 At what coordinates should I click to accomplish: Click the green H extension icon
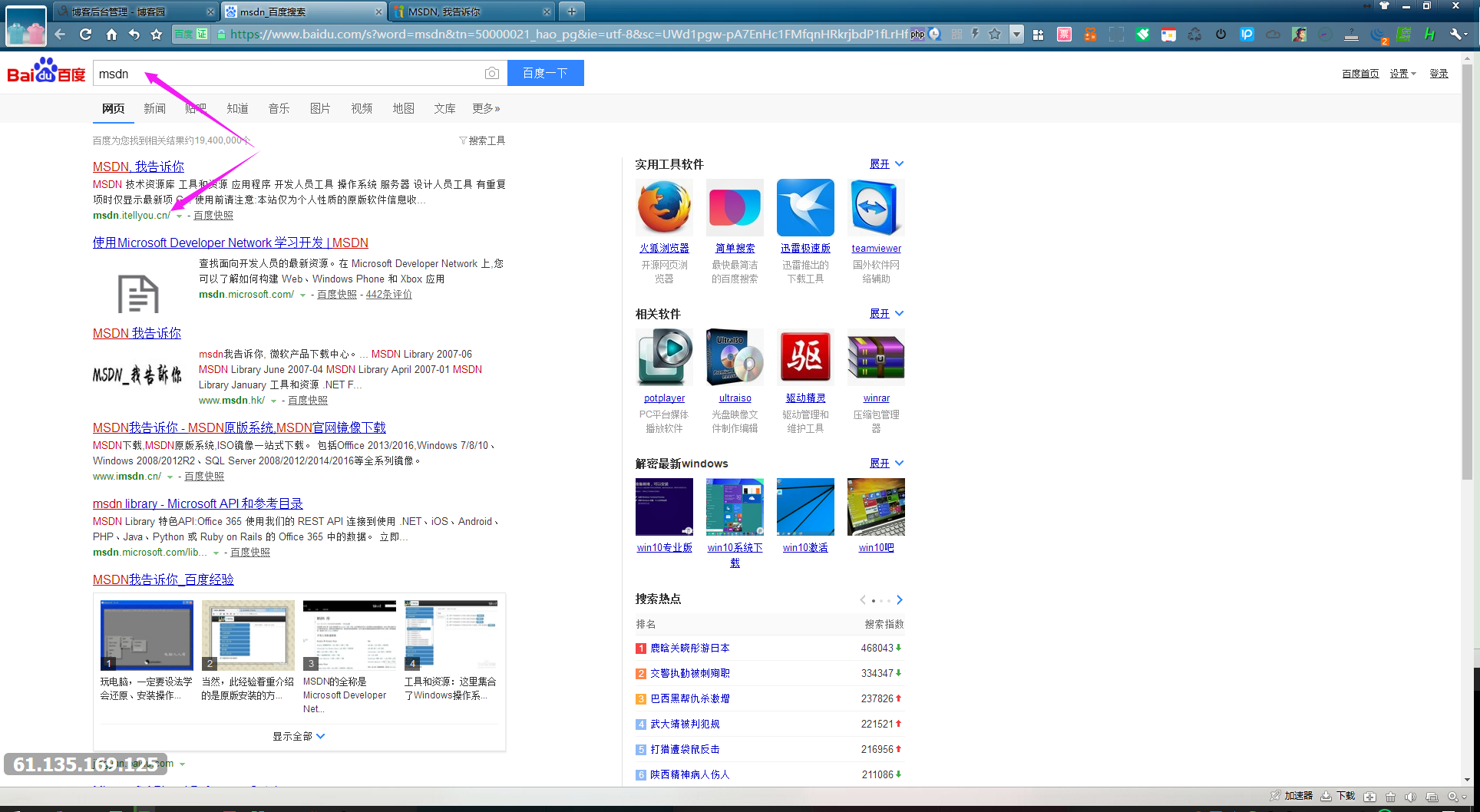click(1429, 34)
